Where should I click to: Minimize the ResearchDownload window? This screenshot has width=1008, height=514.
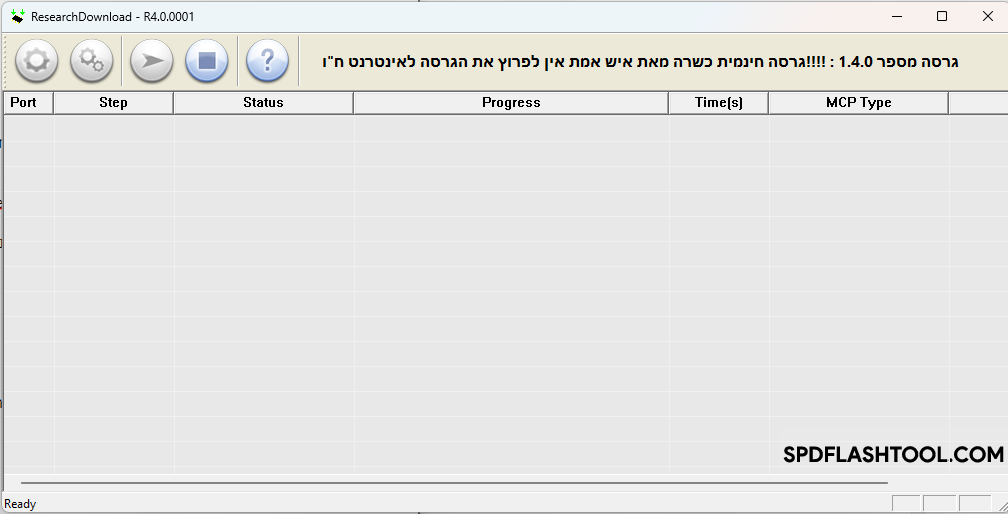point(896,16)
